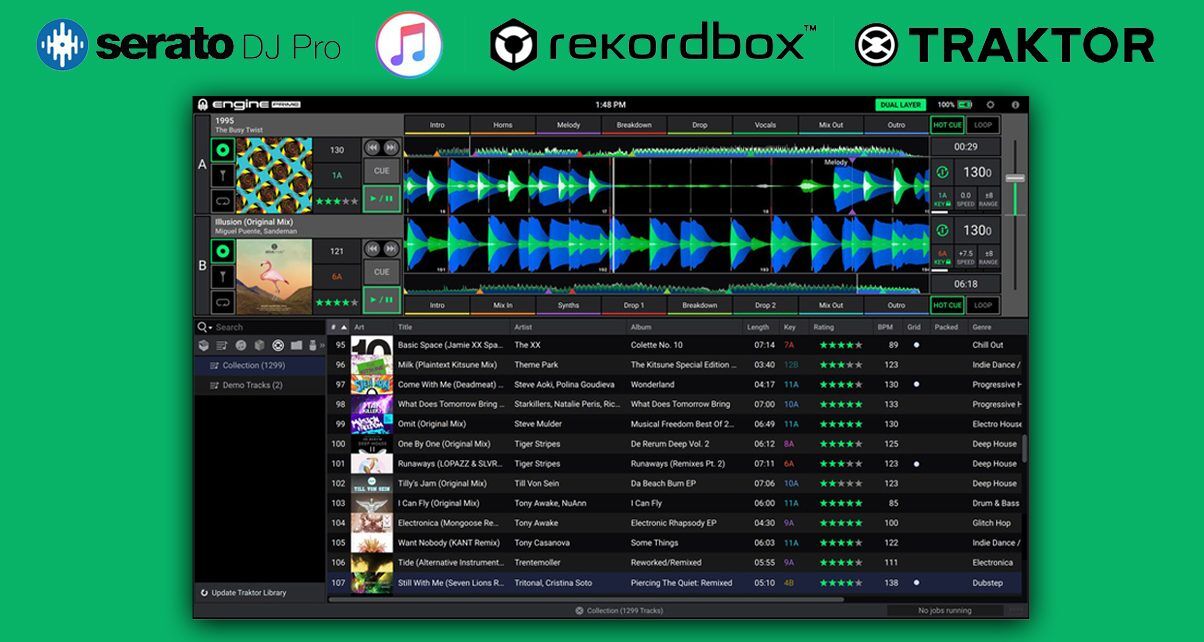The image size is (1204, 642).
Task: Jump to Horns cue on deck A
Action: coord(502,125)
